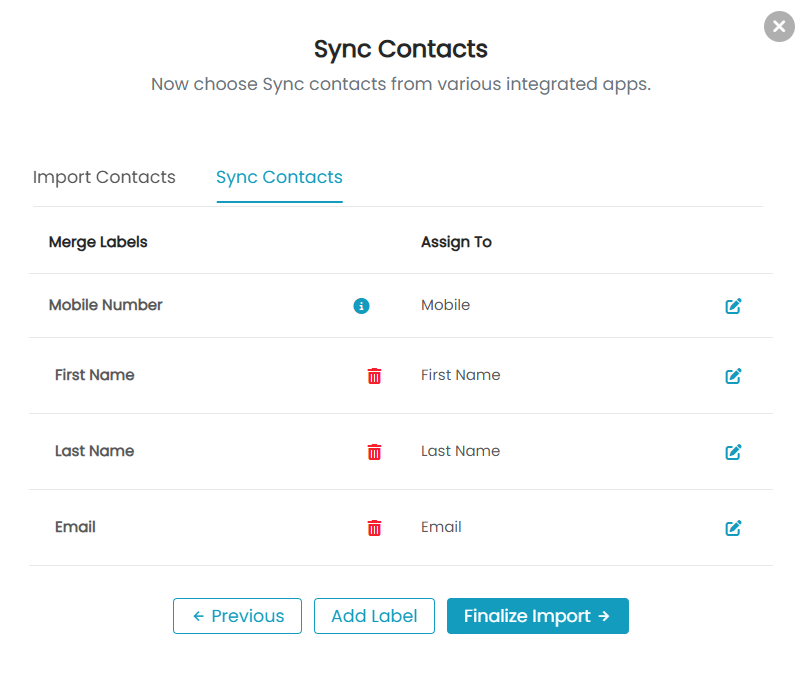Click the First Name merge label text
Image resolution: width=799 pixels, height=673 pixels.
coord(95,375)
